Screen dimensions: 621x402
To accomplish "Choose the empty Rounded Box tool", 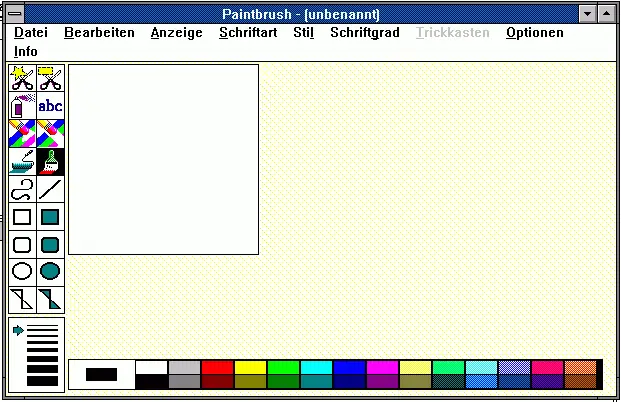I will coord(22,245).
